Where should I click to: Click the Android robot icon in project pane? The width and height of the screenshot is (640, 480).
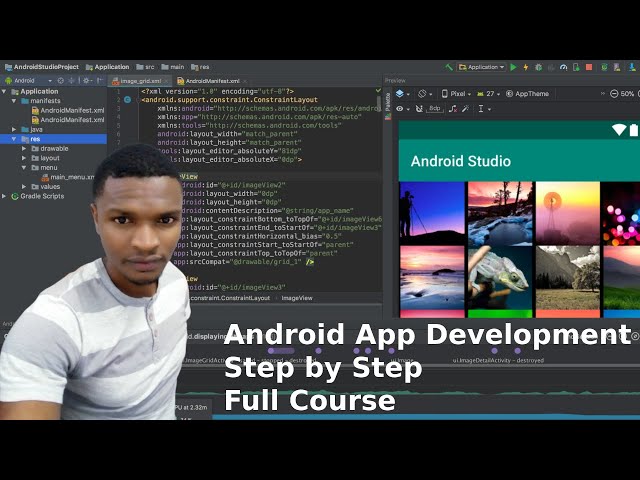point(9,81)
